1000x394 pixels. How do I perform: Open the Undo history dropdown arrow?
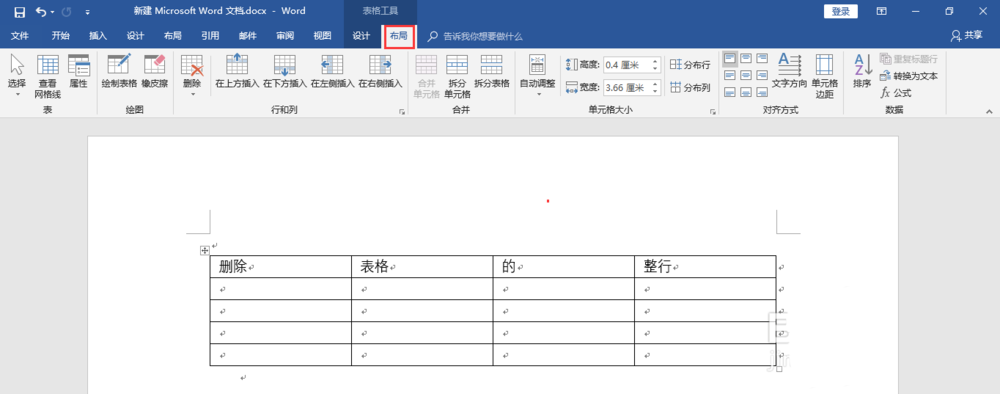tap(52, 12)
